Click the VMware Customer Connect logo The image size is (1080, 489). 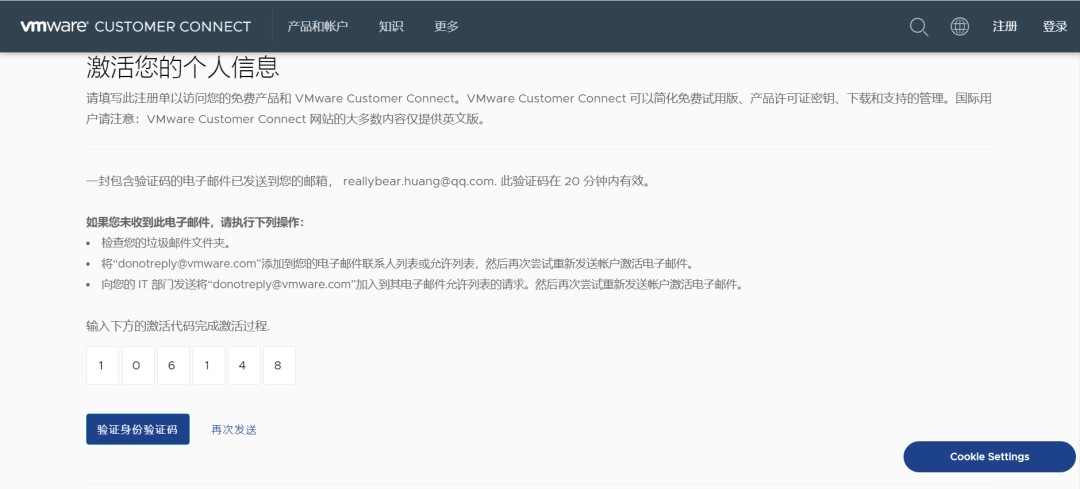(136, 27)
